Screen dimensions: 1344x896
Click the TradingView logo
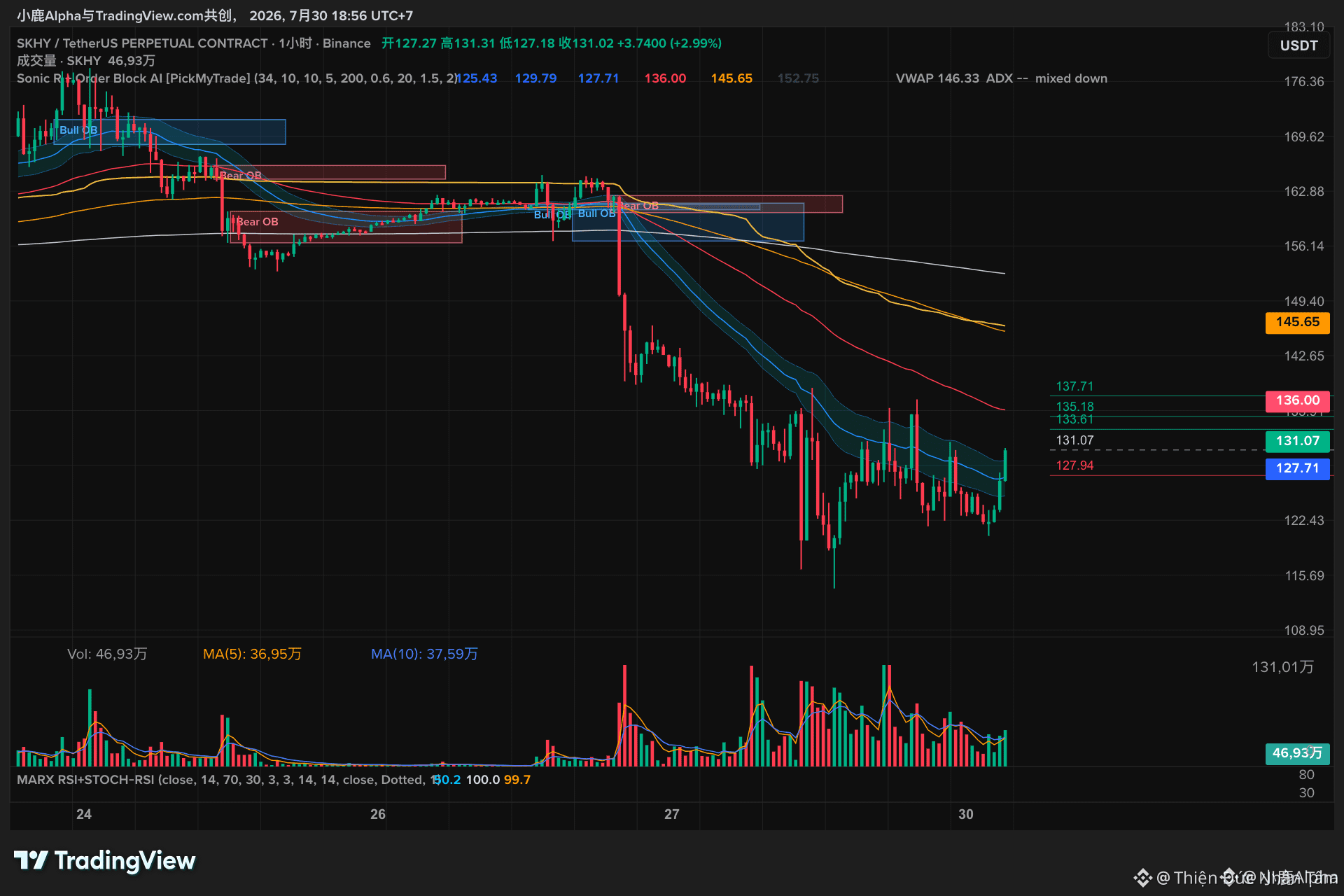click(105, 860)
